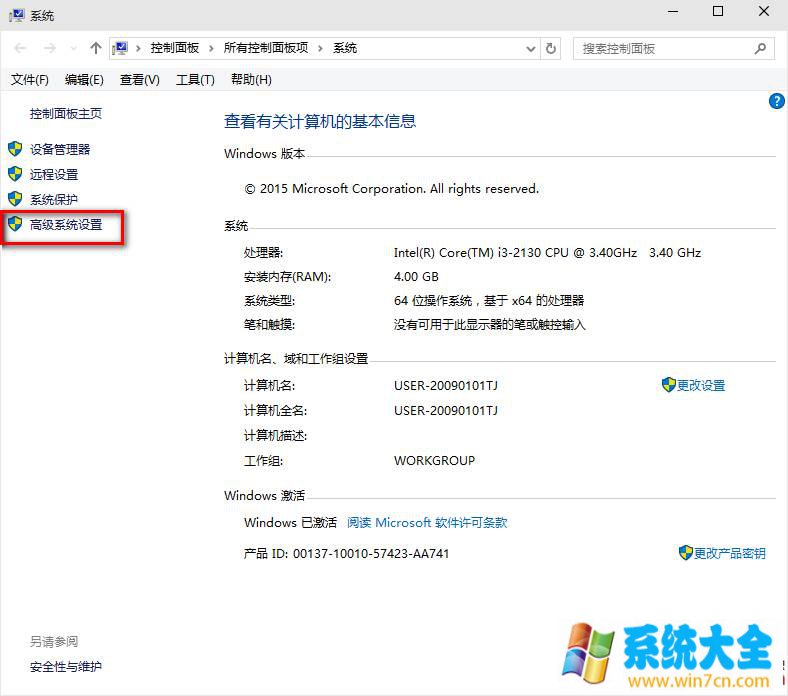The image size is (788, 696).
Task: Expand the chevron after 控制面板 in the breadcrumb
Action: coord(211,49)
